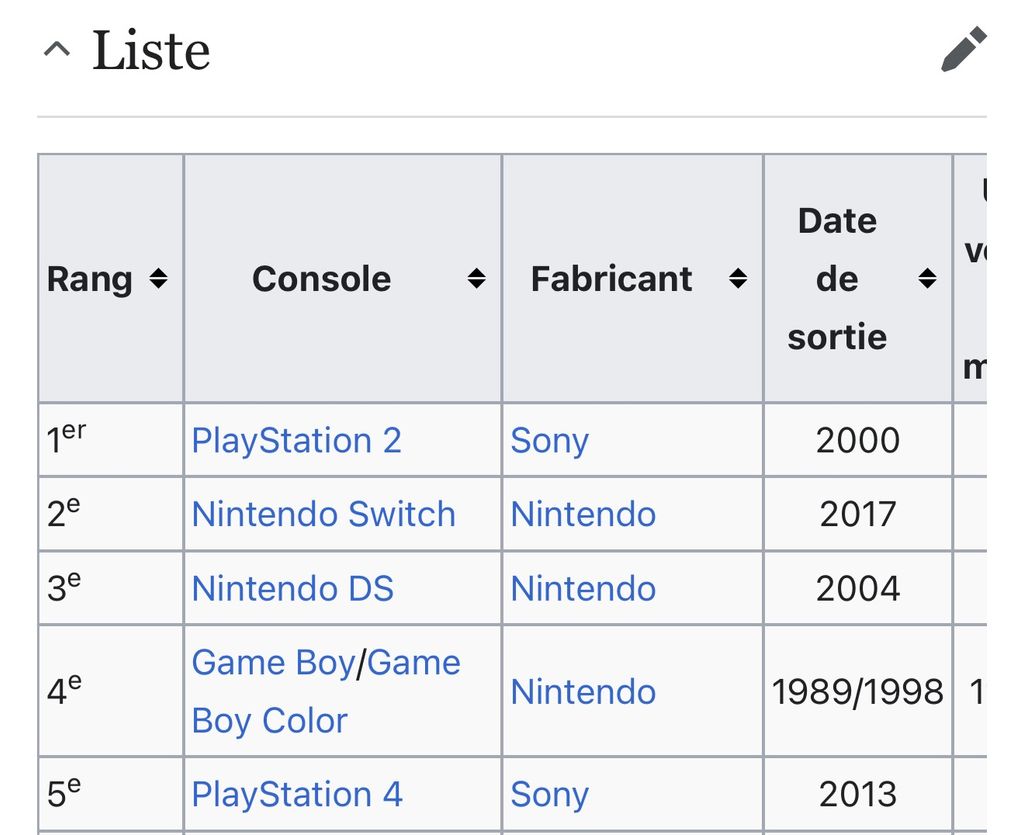
Task: Open Nintendo link in Game Boy row
Action: tap(583, 691)
